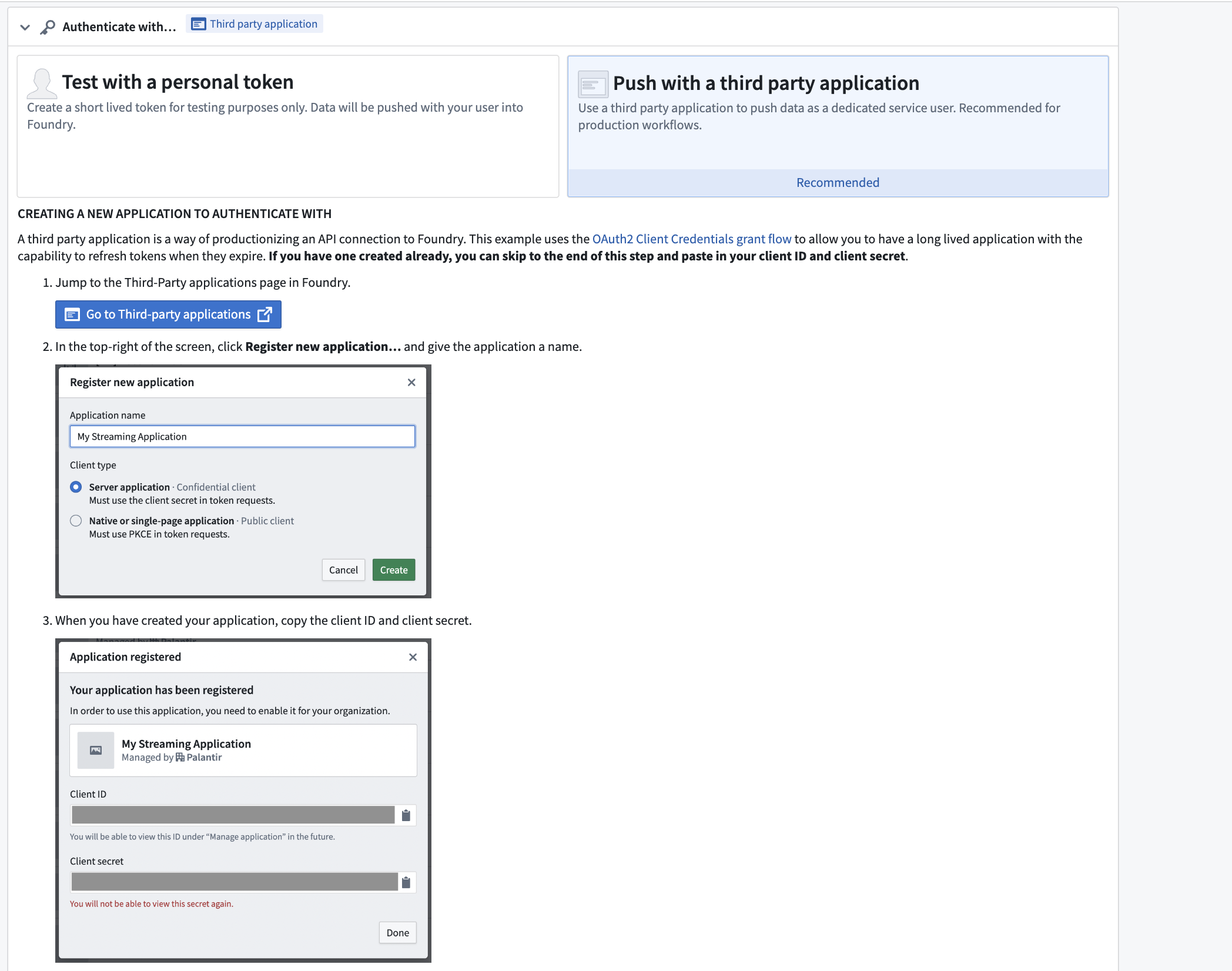Copy Client secret using clipboard icon

click(406, 882)
